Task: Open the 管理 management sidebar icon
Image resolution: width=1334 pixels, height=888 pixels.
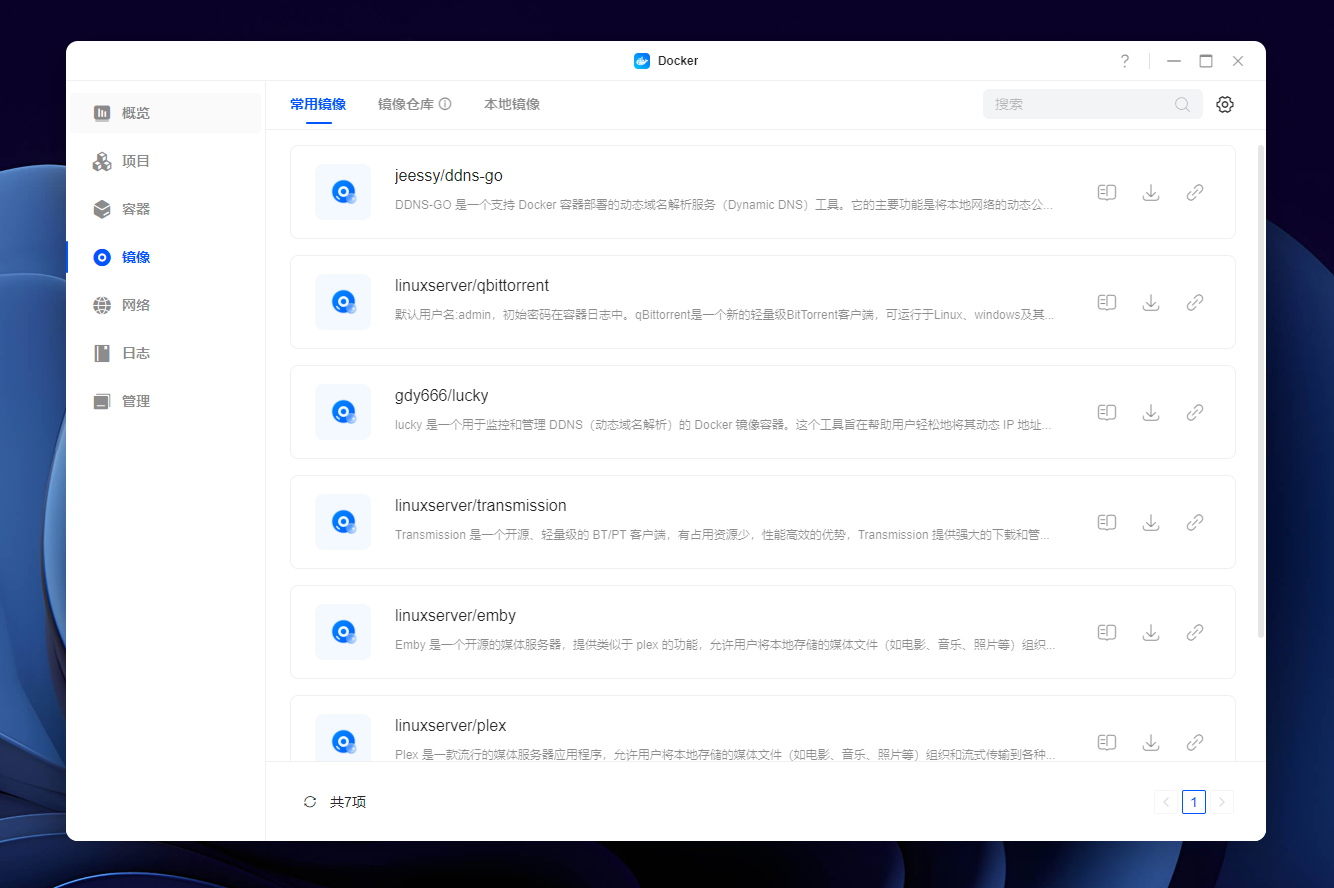Action: coord(102,401)
